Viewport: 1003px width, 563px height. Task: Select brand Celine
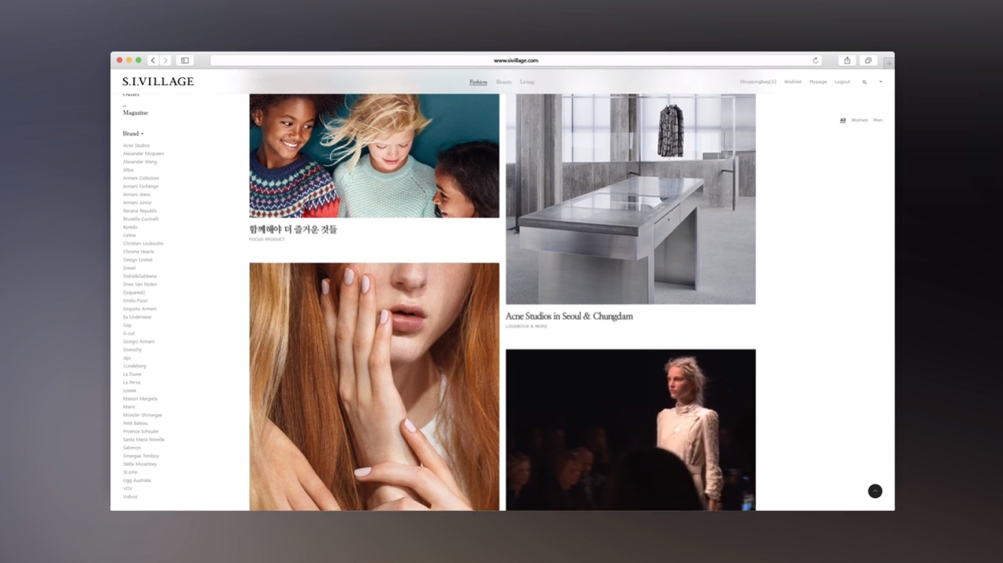[x=129, y=235]
